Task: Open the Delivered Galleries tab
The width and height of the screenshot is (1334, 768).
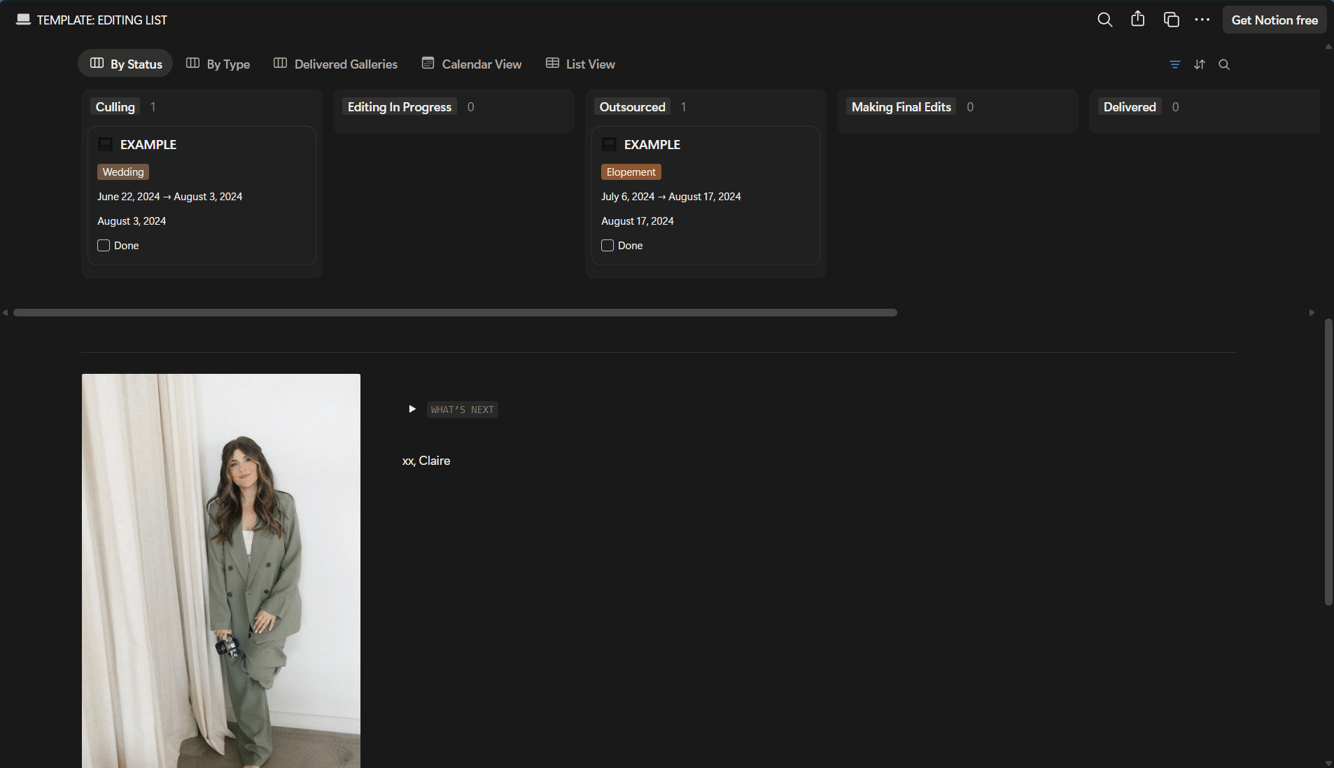Action: click(336, 64)
